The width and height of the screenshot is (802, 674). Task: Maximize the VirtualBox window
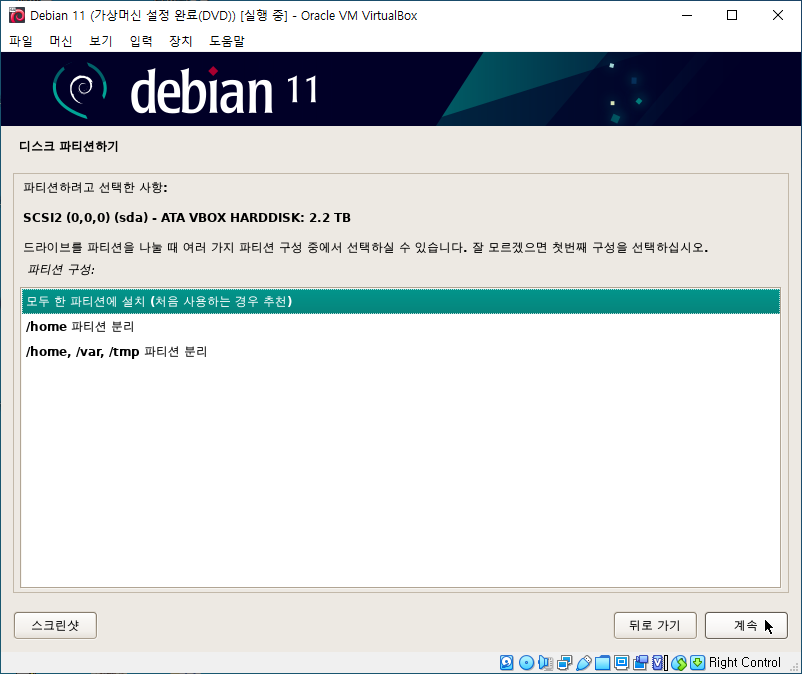(732, 15)
